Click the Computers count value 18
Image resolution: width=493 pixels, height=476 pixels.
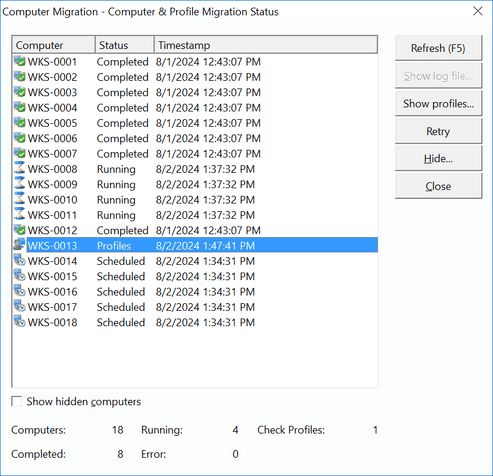click(118, 430)
